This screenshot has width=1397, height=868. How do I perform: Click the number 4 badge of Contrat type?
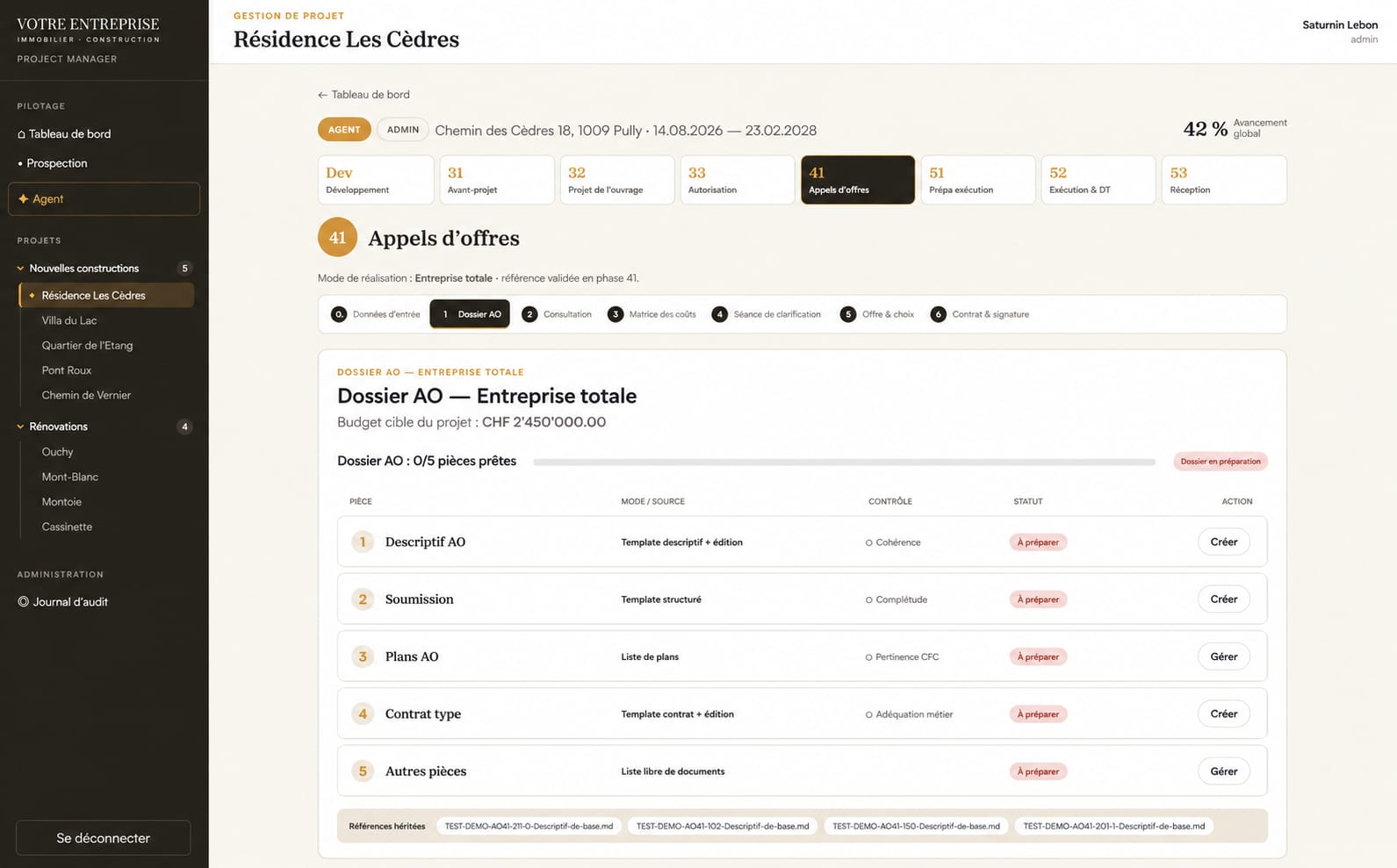pos(363,714)
